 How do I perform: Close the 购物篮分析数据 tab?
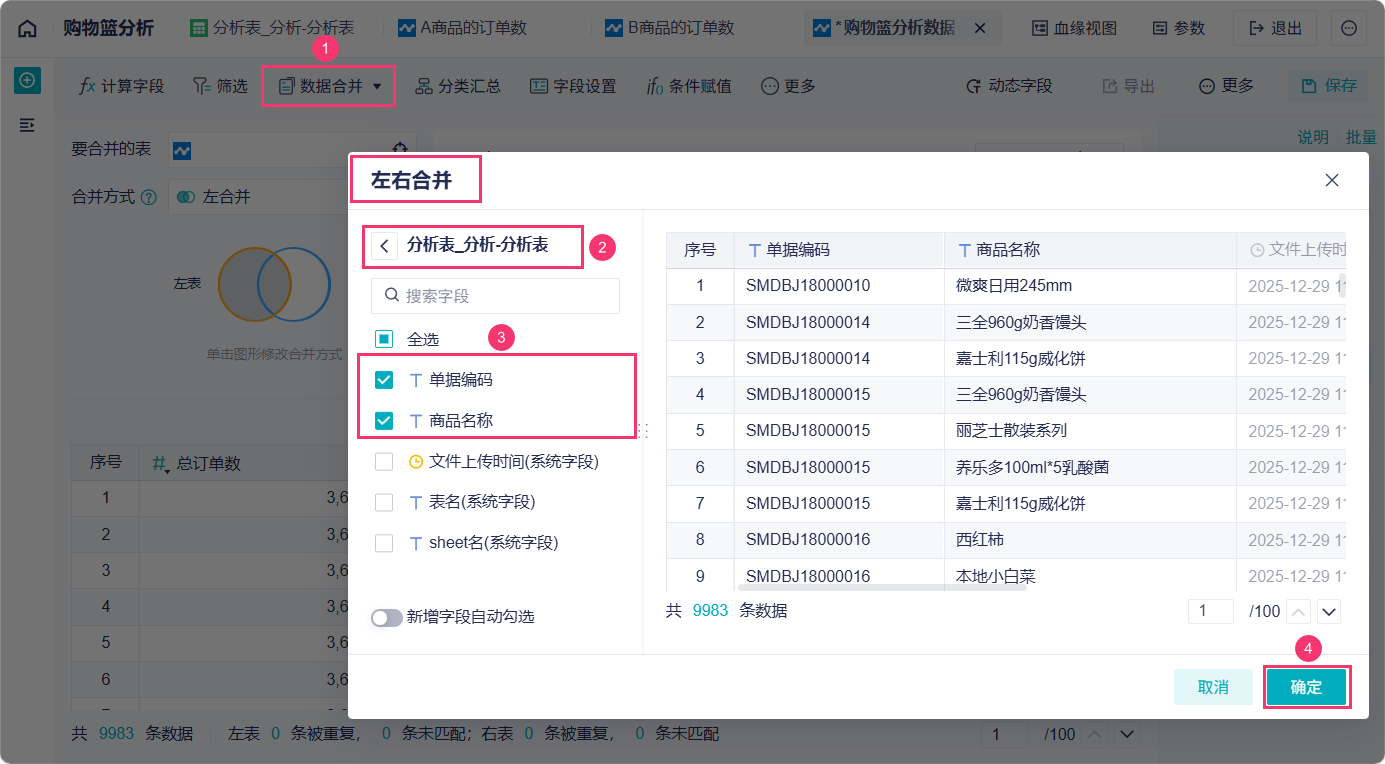[x=979, y=29]
